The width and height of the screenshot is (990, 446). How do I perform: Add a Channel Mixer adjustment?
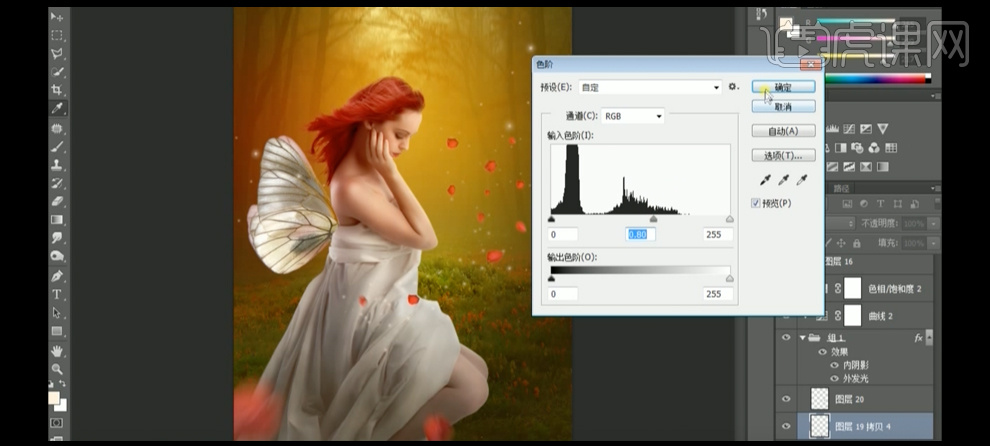click(874, 148)
